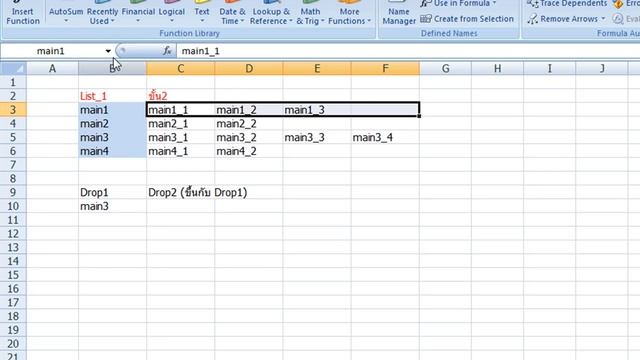The image size is (640, 360).
Task: Select row 10 header
Action: tap(13, 206)
